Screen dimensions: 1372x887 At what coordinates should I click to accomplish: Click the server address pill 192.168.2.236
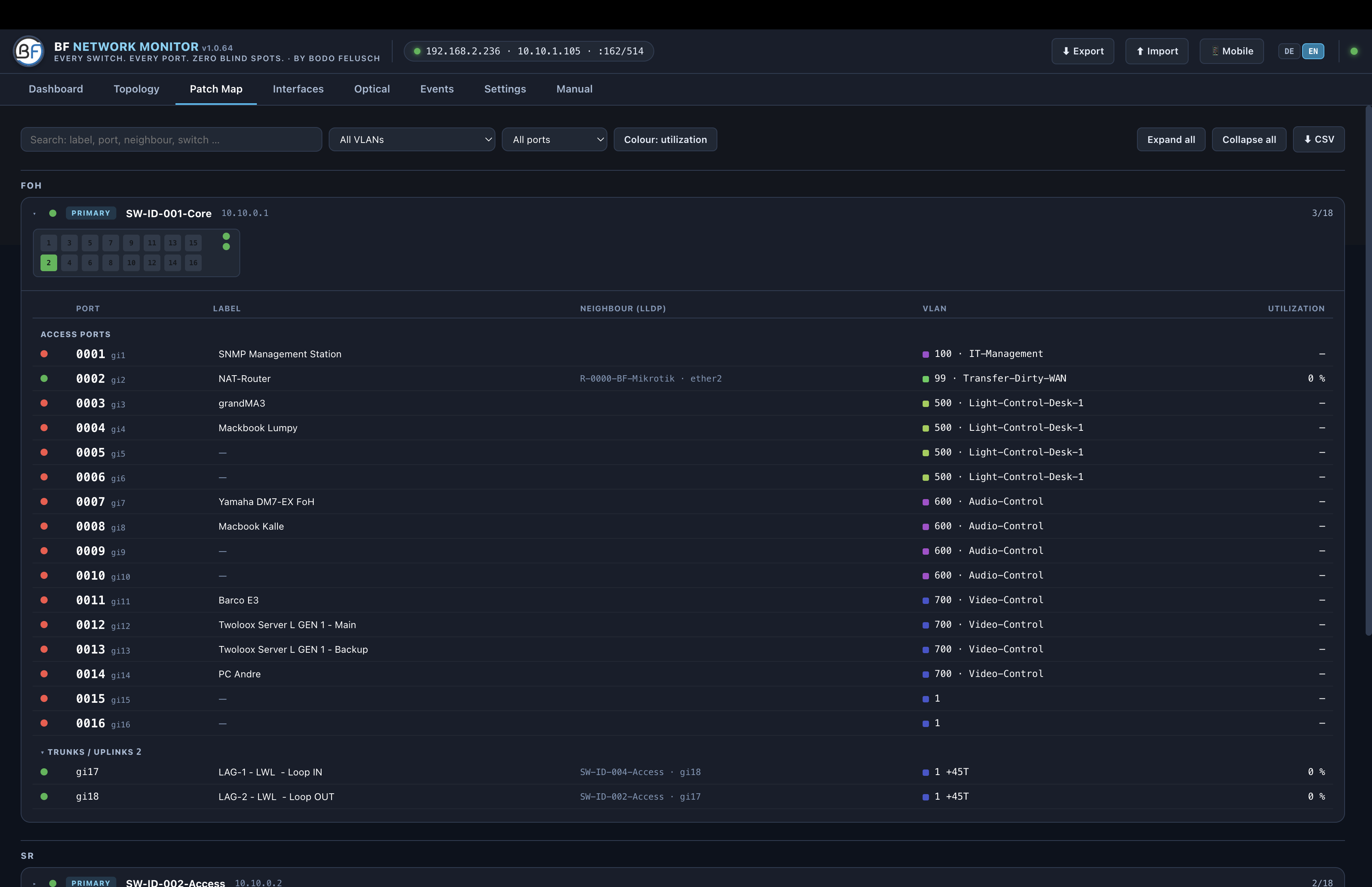528,51
